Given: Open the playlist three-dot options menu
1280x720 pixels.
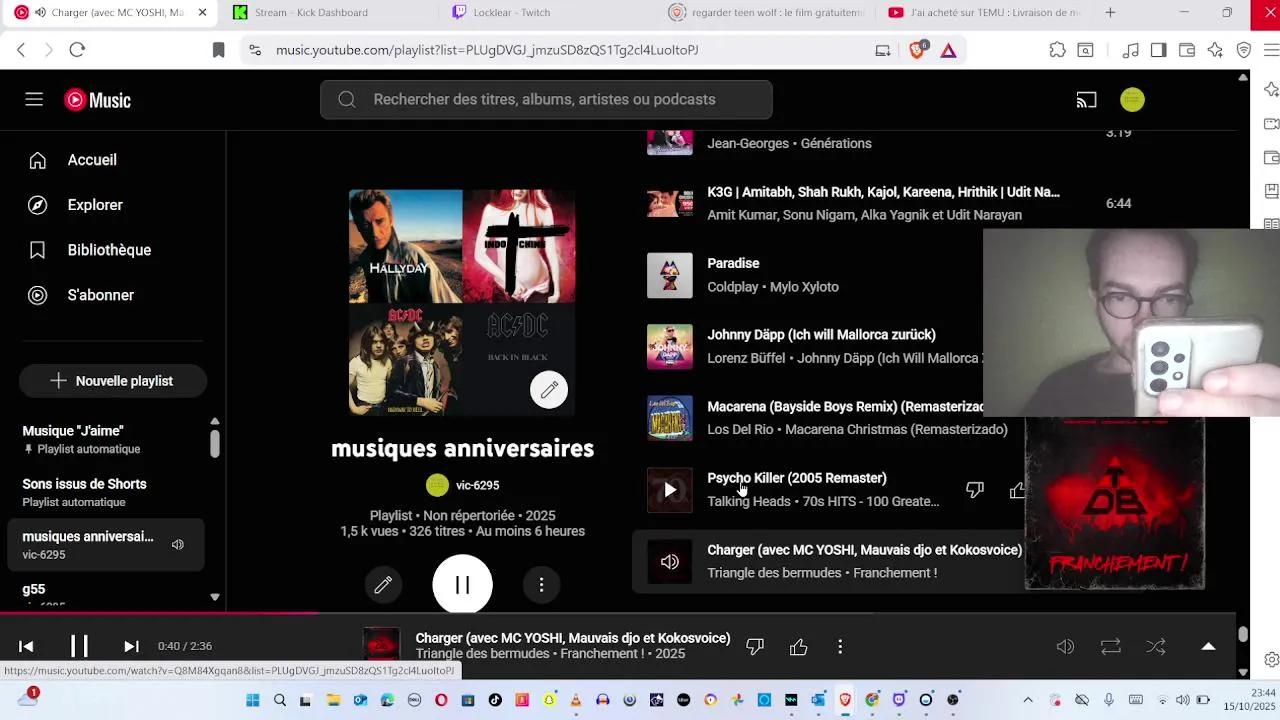Looking at the screenshot, I should click(541, 585).
